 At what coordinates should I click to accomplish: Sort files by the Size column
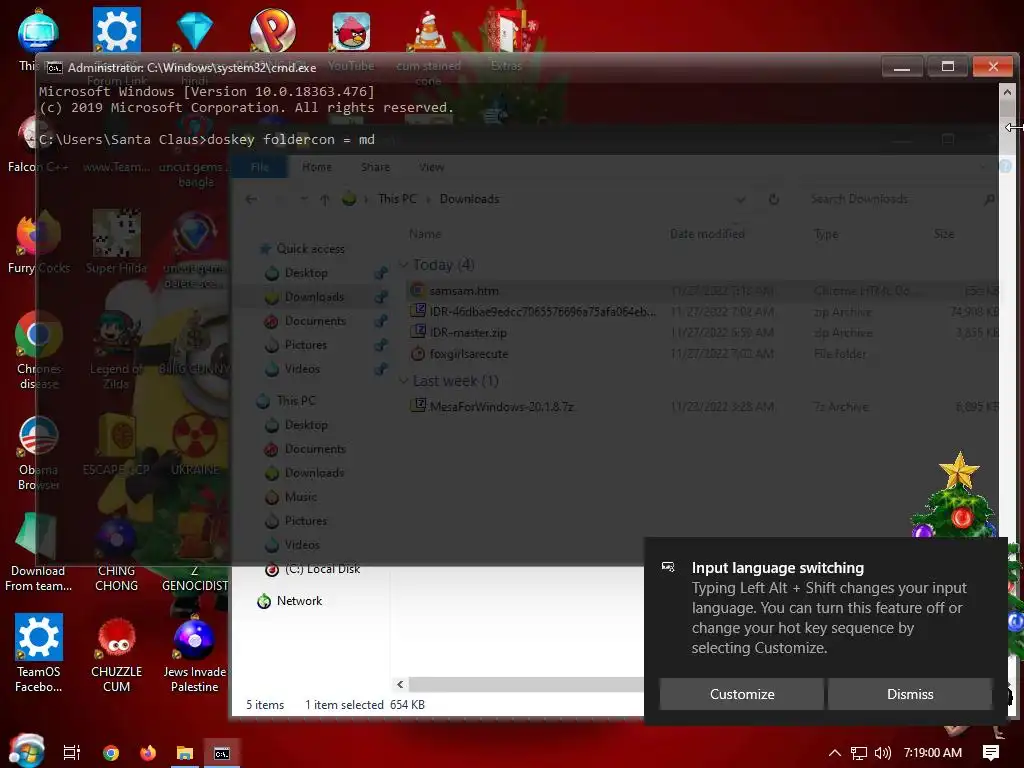coord(944,234)
